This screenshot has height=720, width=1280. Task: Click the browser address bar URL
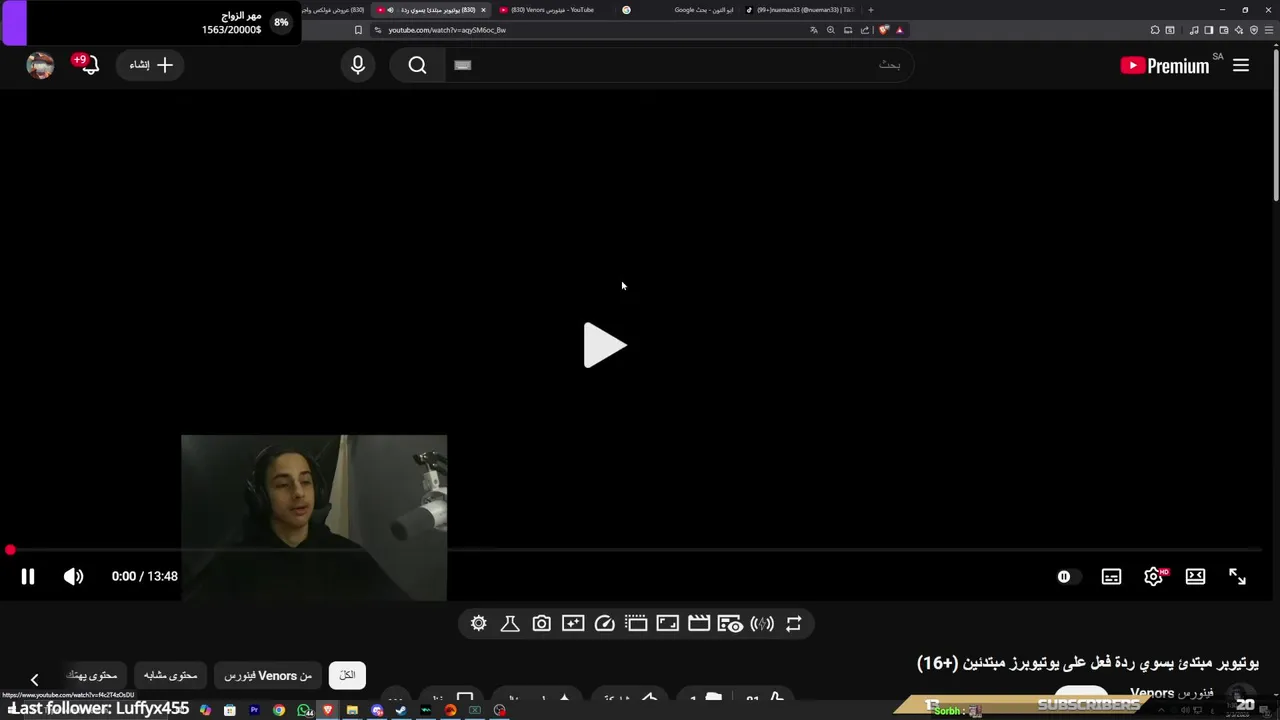[447, 30]
